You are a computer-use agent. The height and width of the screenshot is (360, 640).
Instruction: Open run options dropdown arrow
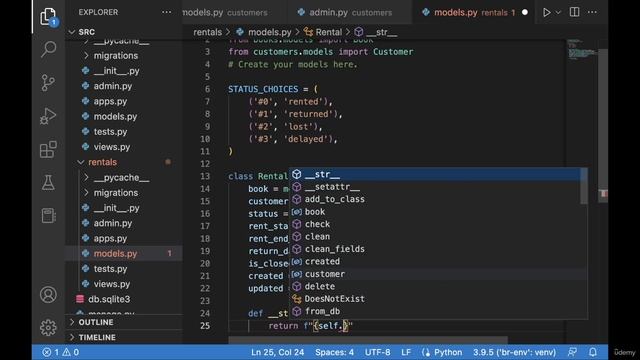pos(558,12)
